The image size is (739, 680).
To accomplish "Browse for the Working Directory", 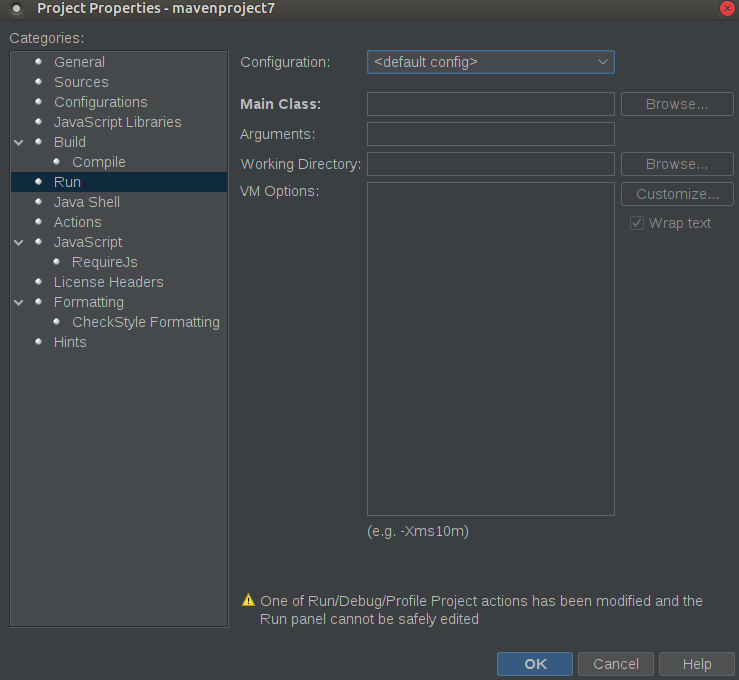I will (677, 164).
